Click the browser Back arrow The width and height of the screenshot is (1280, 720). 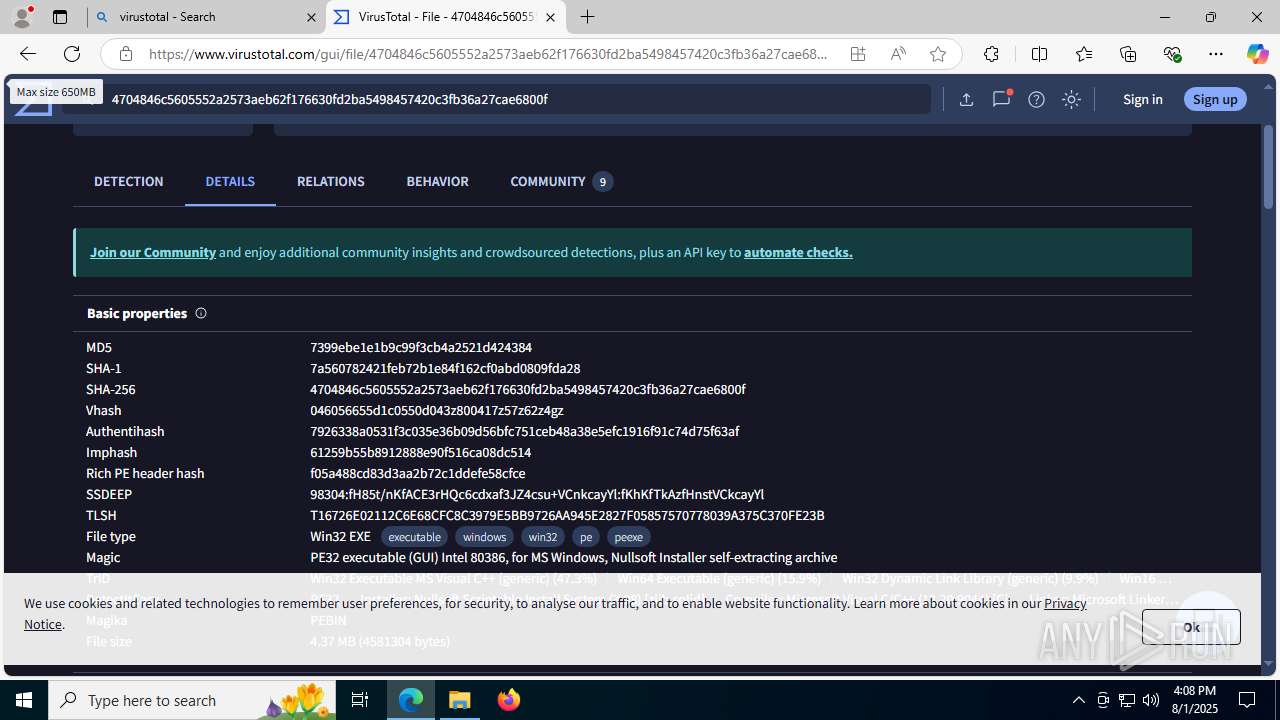pyautogui.click(x=28, y=54)
